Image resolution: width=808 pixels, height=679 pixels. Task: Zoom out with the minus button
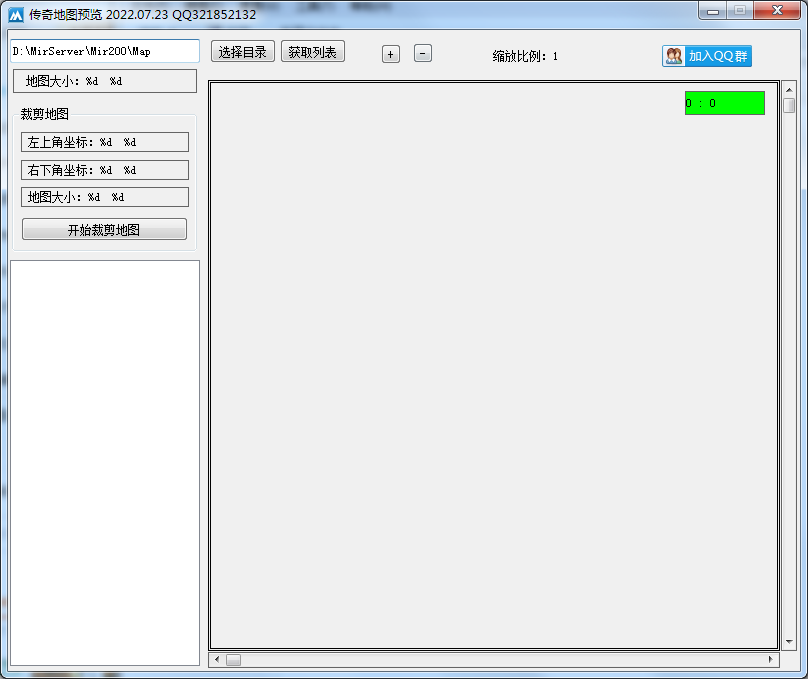(423, 54)
